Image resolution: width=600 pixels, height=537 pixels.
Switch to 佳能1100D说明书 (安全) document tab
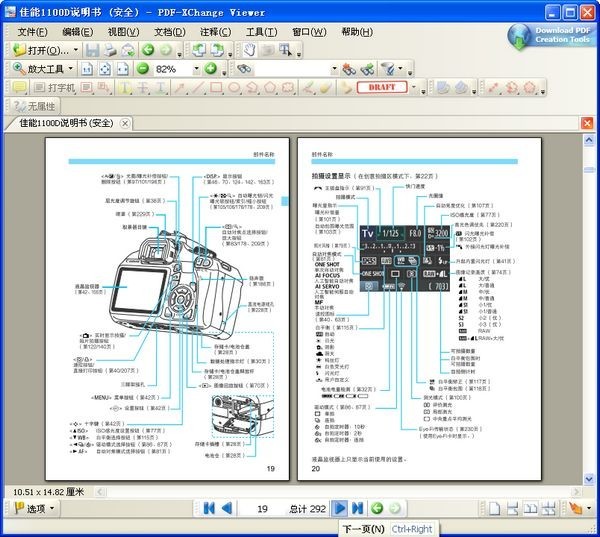67,123
